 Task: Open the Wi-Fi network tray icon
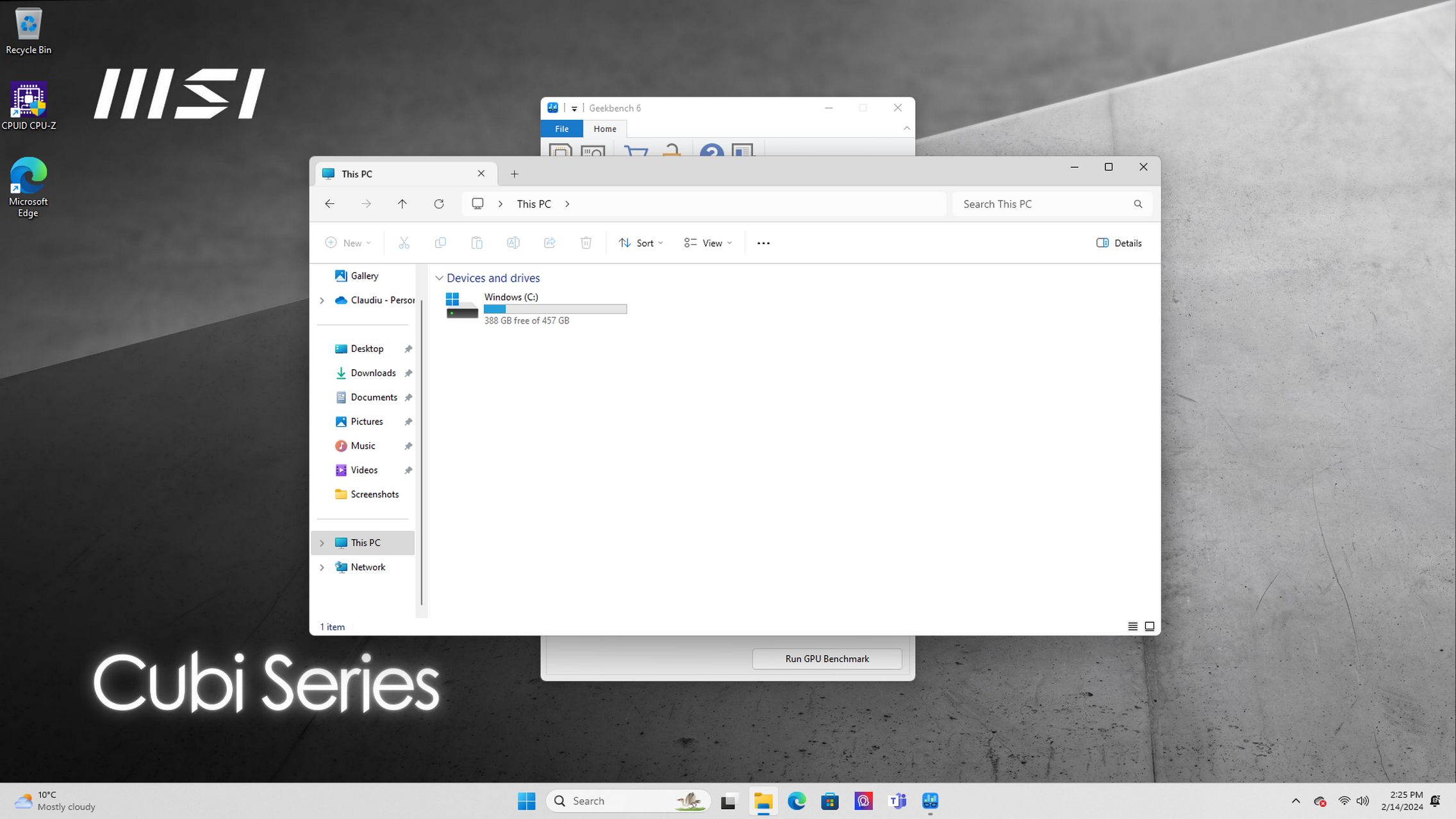click(1344, 801)
